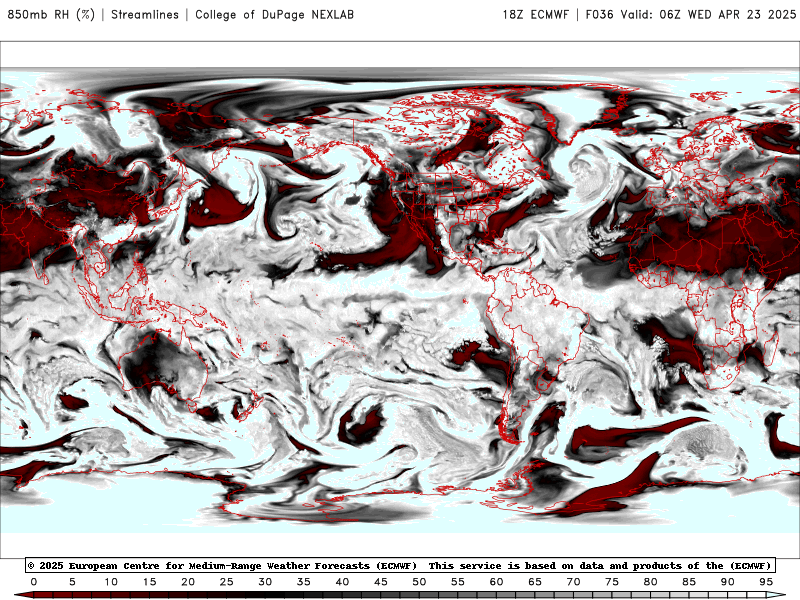This screenshot has width=800, height=600.
Task: Click the "35" label on the color scale
Action: tap(304, 582)
